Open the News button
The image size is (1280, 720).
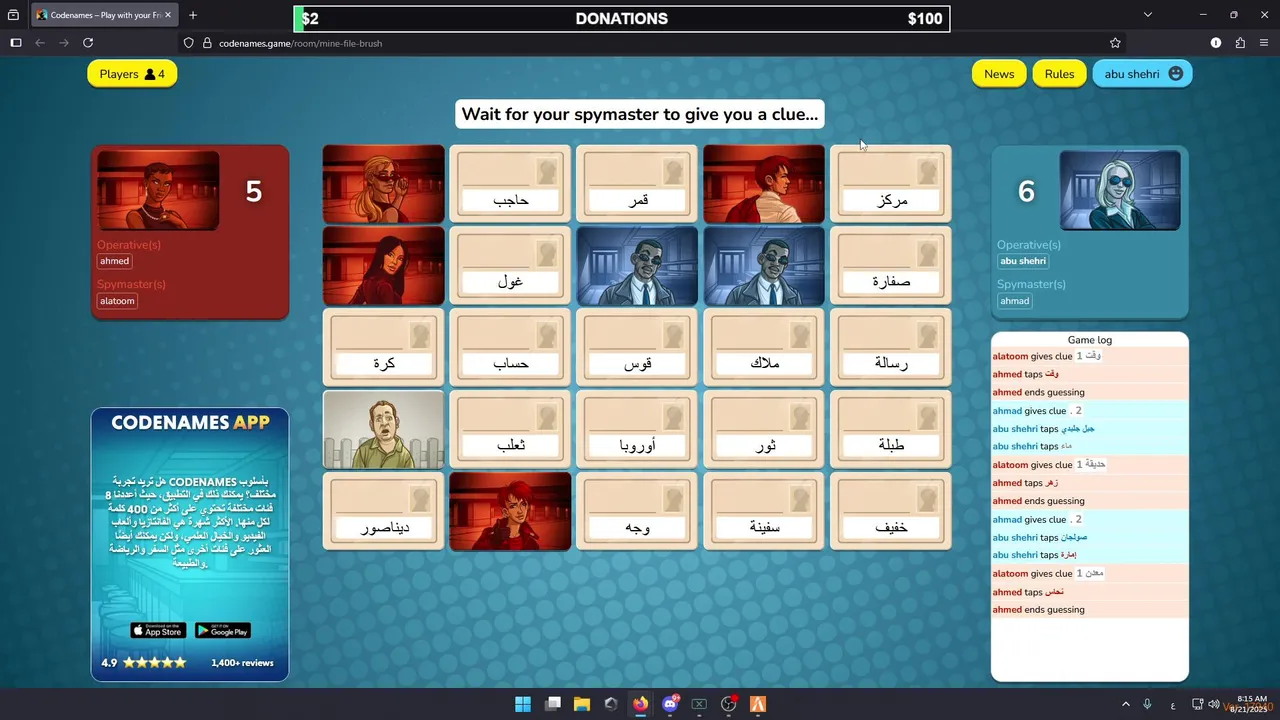(x=999, y=74)
